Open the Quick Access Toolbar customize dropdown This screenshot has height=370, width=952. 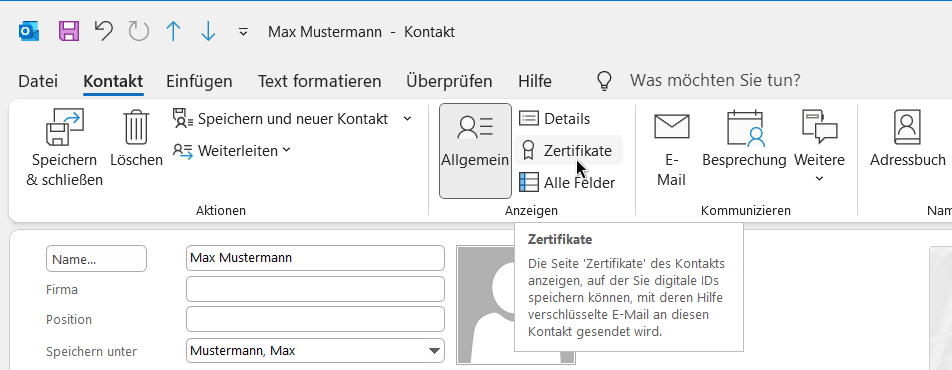[243, 32]
